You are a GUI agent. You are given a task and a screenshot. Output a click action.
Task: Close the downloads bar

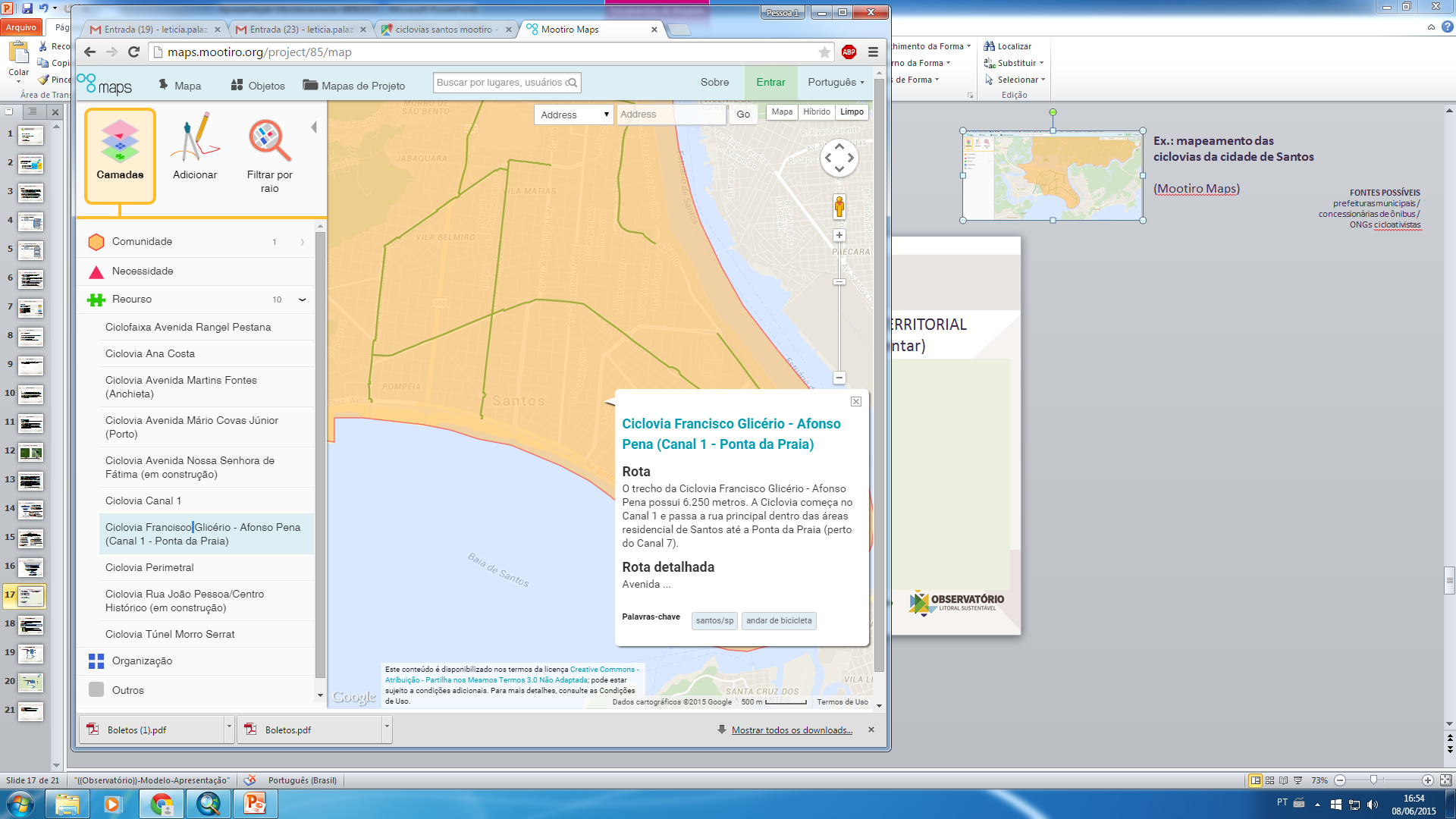[871, 730]
